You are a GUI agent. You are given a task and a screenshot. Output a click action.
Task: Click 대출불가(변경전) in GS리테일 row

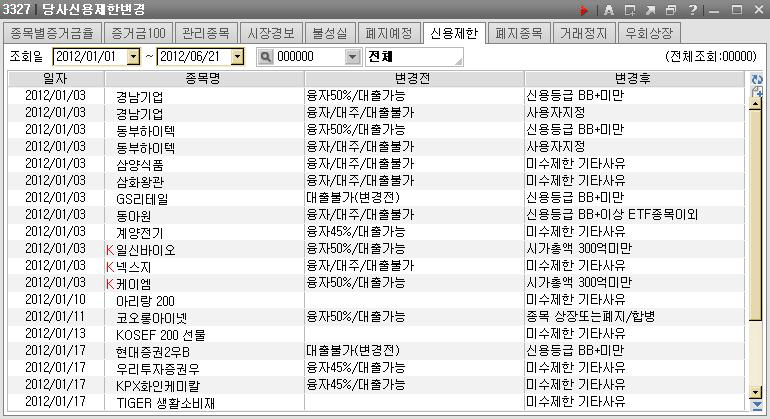click(353, 197)
